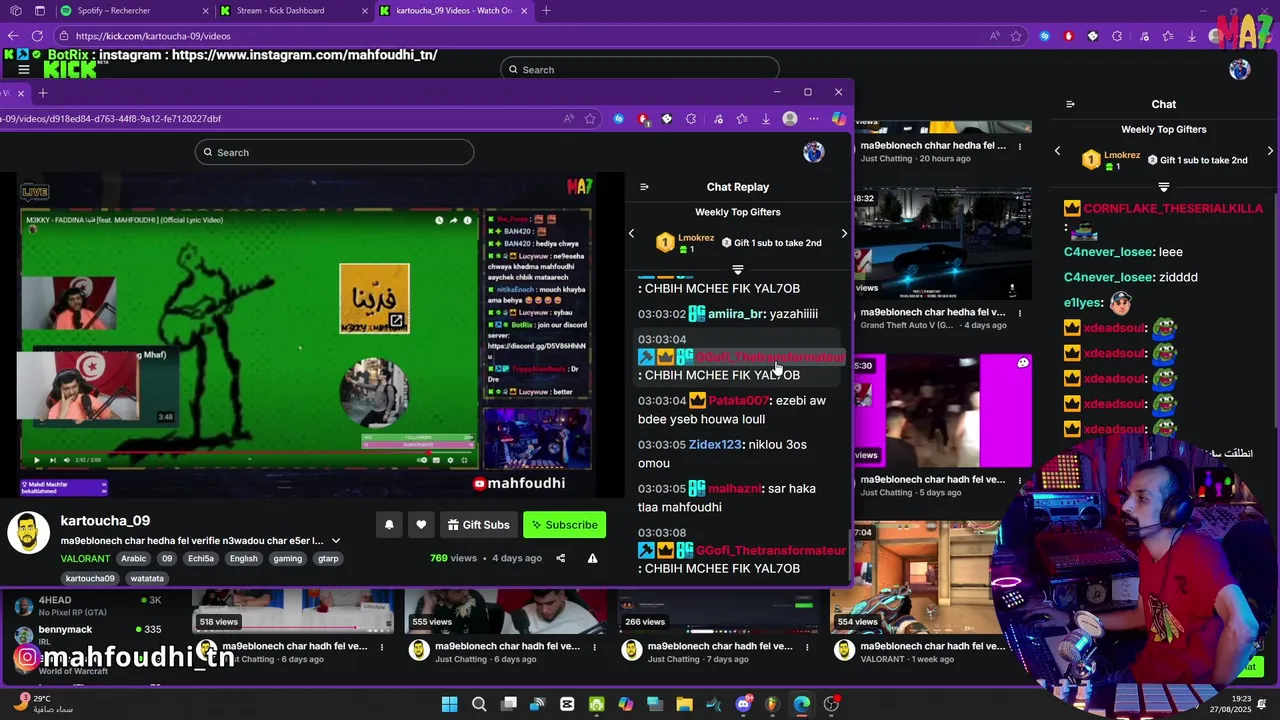Expand Weekly Top Gifters in back window Chat
Screen dimensions: 1280x720
(x=1164, y=187)
